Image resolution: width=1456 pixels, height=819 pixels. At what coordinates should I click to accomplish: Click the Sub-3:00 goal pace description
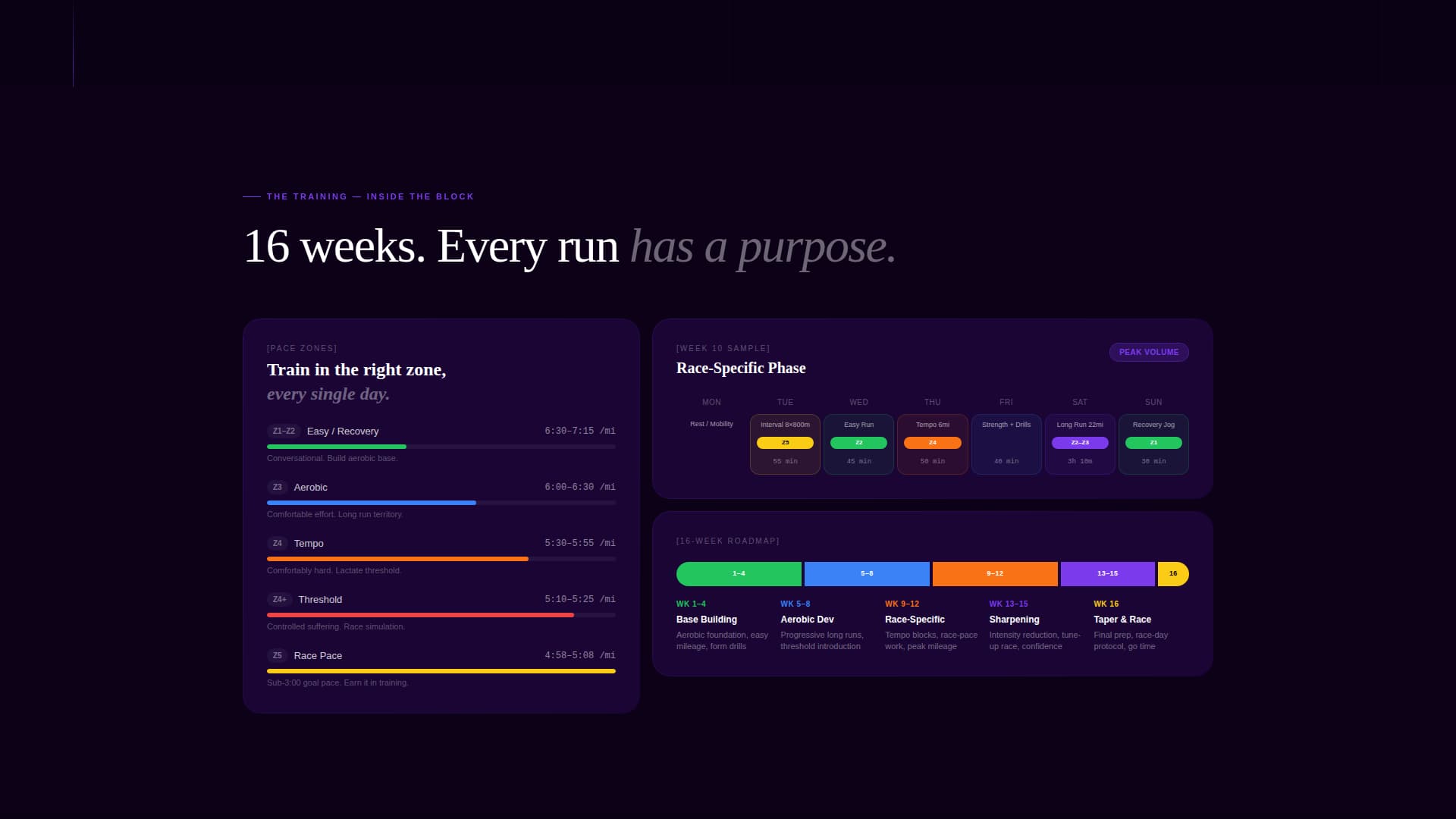click(337, 682)
